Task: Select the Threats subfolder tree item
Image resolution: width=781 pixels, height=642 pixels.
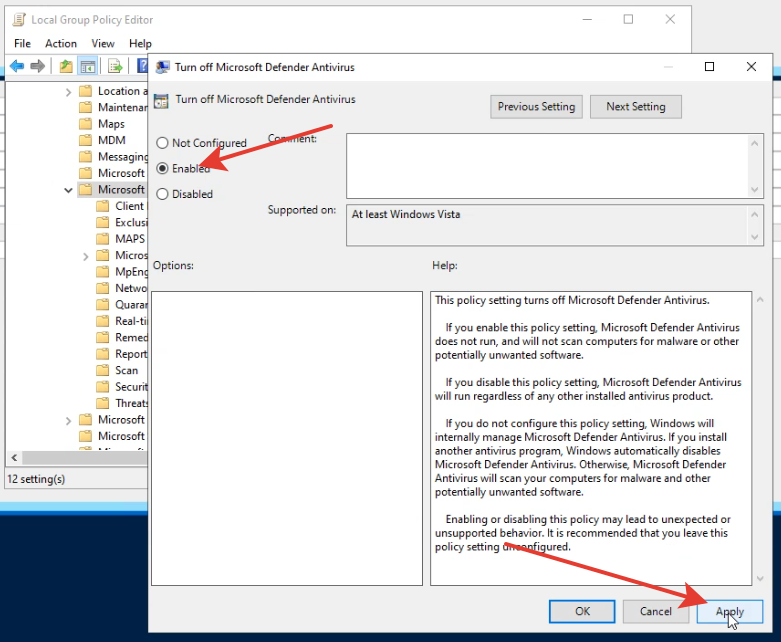Action: pos(131,403)
